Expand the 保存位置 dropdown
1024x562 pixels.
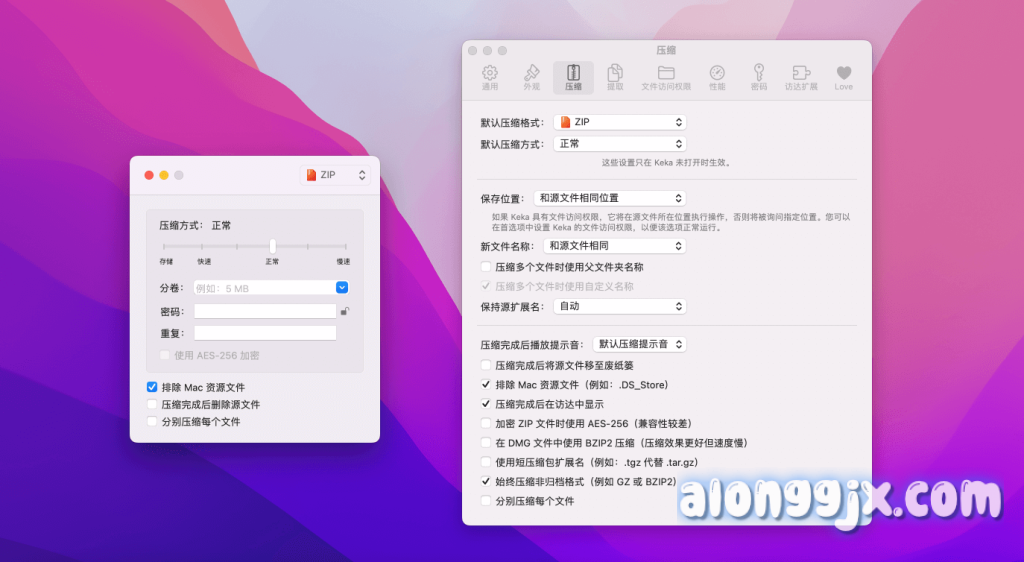[608, 198]
